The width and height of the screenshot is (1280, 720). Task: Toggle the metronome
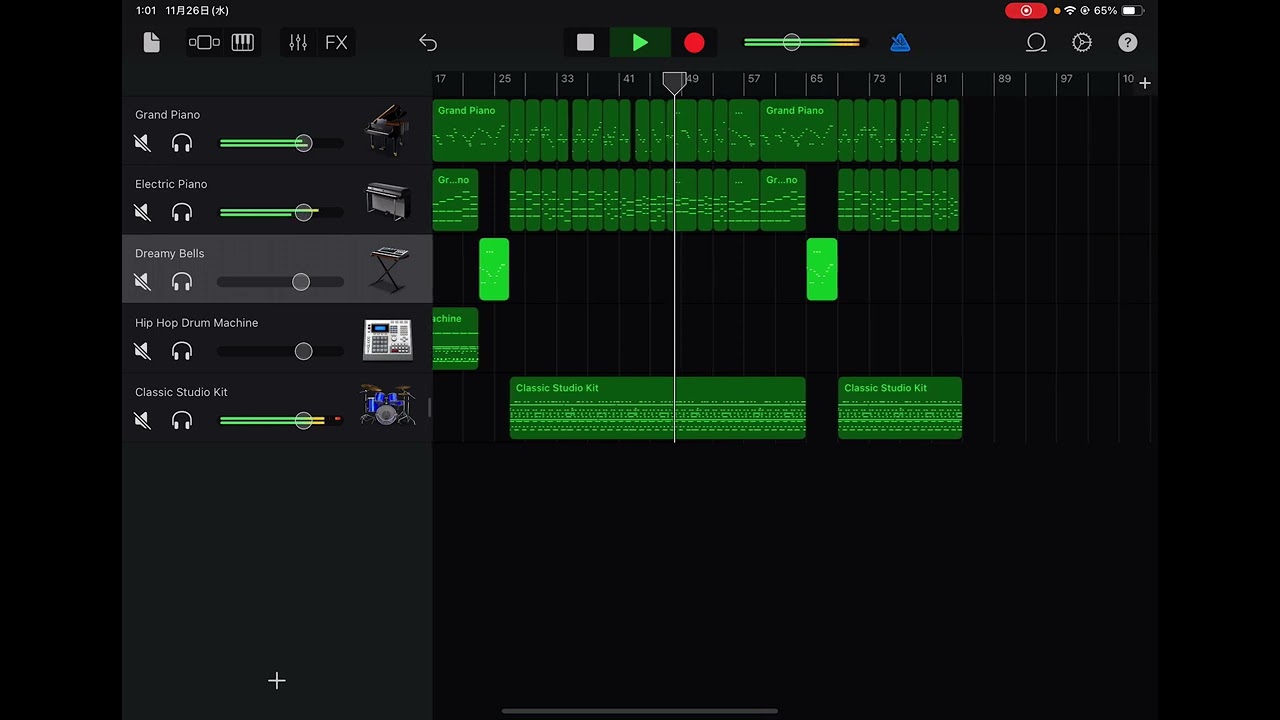900,42
